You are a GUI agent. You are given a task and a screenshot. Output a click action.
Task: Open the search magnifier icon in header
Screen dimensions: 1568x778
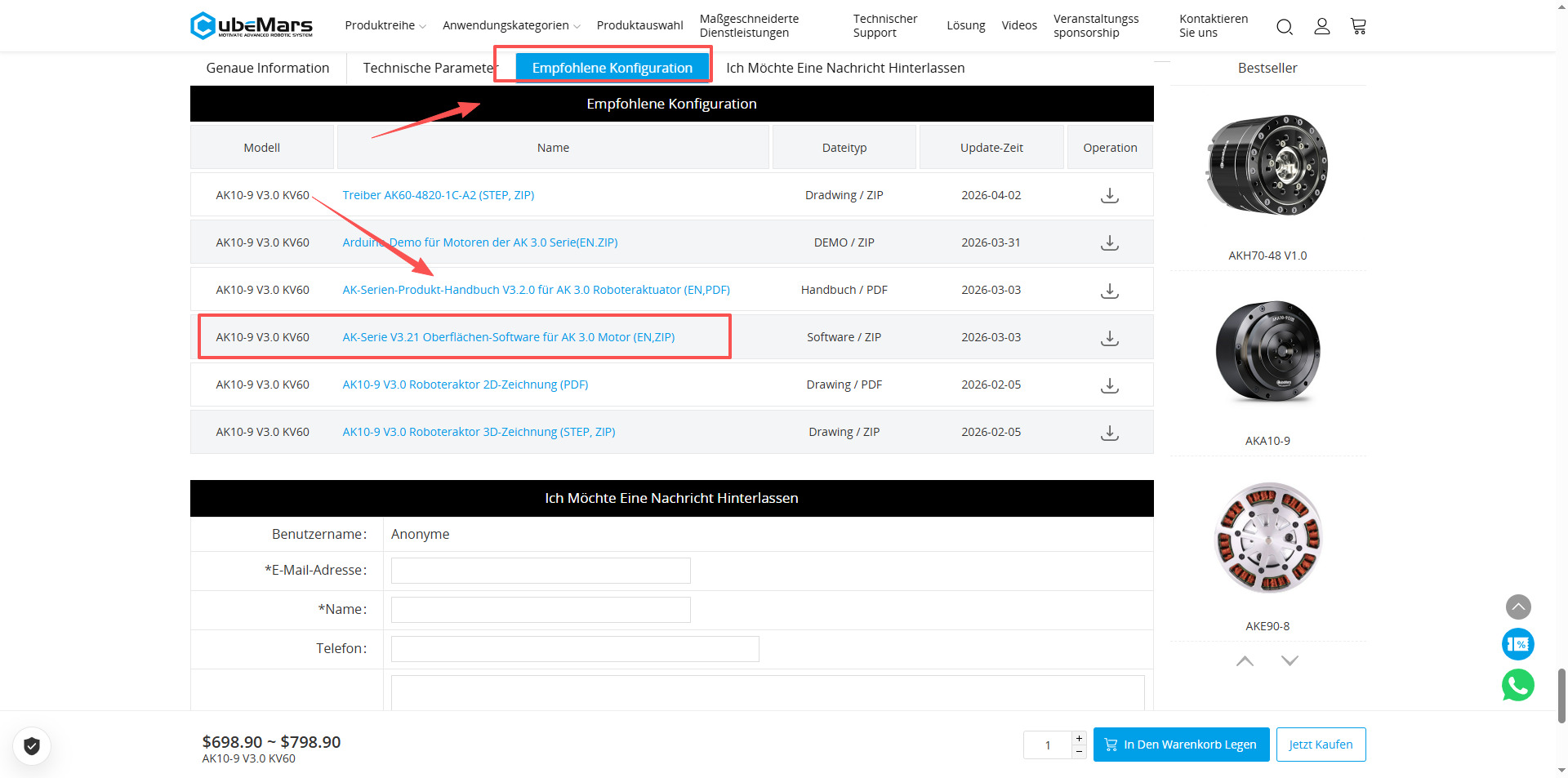[x=1284, y=27]
